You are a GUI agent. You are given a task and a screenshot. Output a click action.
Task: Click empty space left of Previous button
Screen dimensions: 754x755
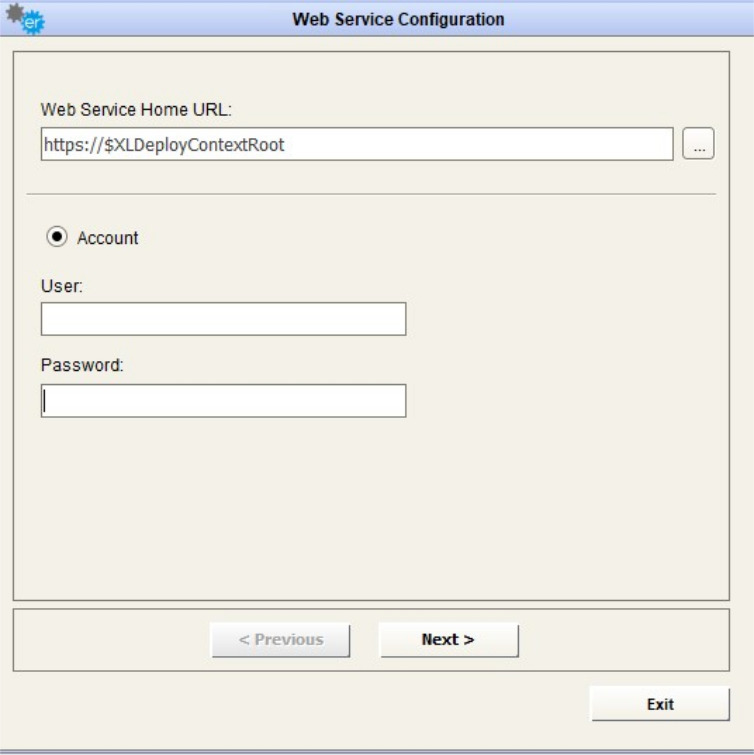110,640
